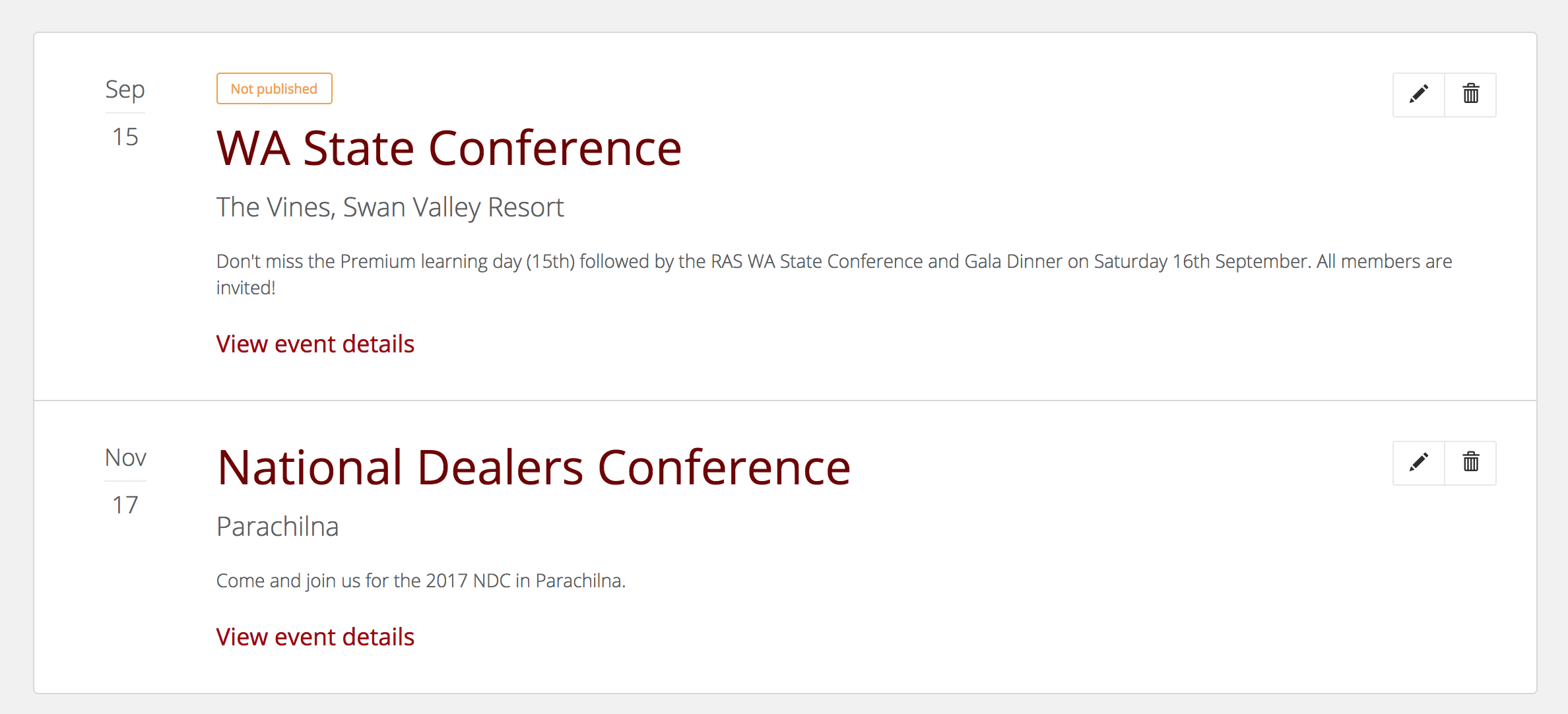Click the 'Sep' month label
The width and height of the screenshot is (1568, 714).
(125, 89)
